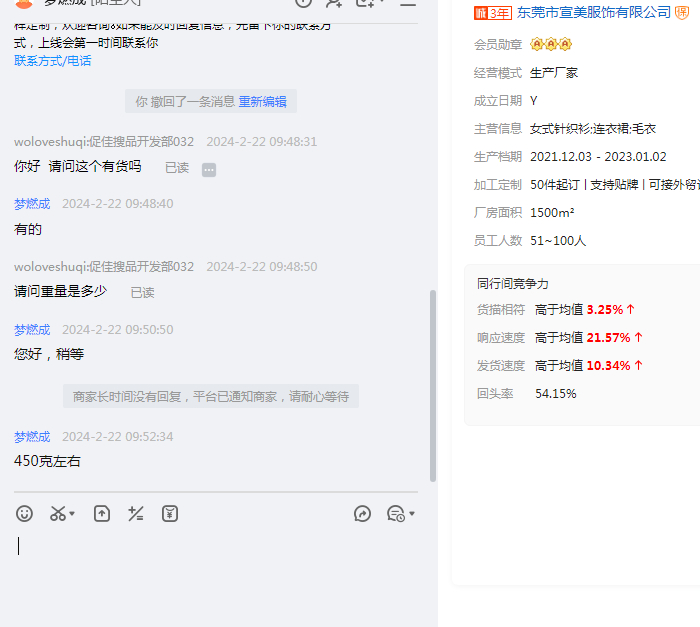Open 东莞市宣美服饰有限公司 company link
The height and width of the screenshot is (627, 700).
(593, 12)
